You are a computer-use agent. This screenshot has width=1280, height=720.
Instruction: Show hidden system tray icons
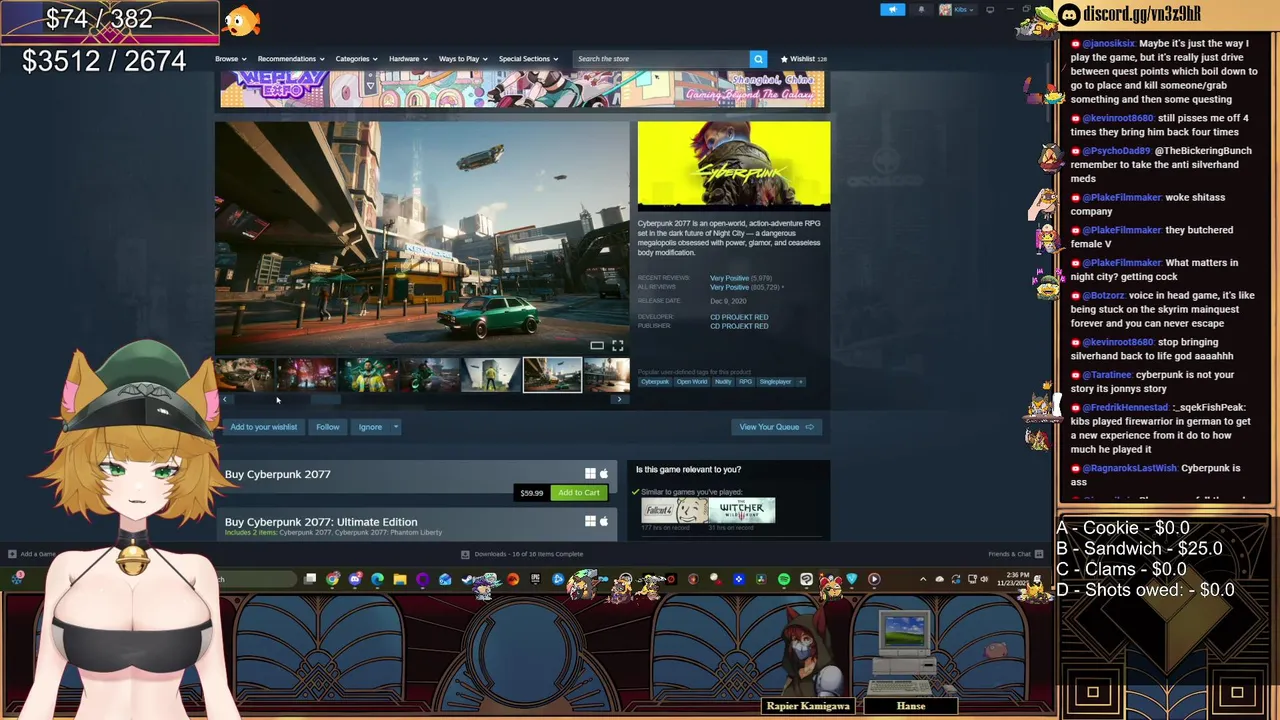tap(924, 579)
